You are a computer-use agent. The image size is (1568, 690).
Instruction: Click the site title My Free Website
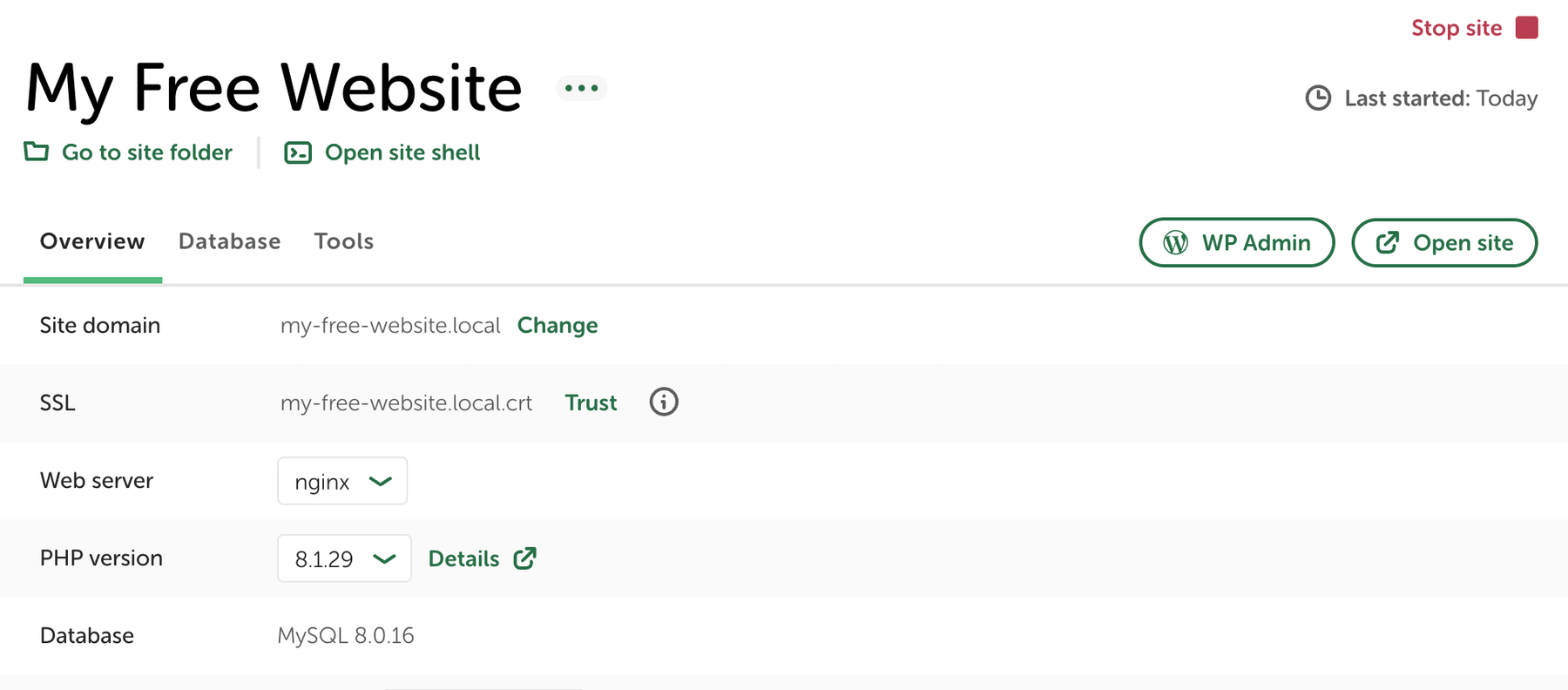click(x=274, y=87)
